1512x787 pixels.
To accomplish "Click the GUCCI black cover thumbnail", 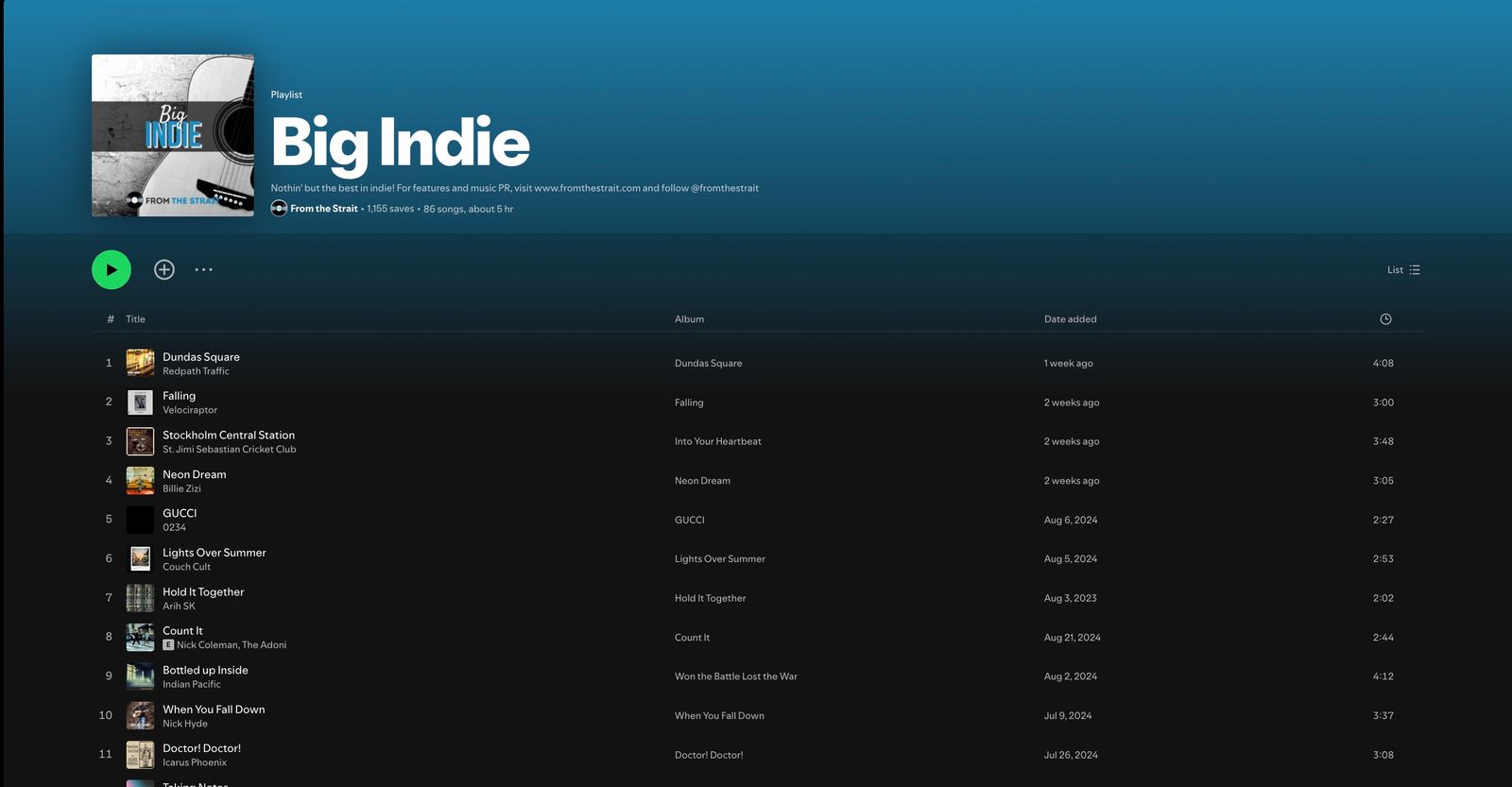I will [x=141, y=520].
